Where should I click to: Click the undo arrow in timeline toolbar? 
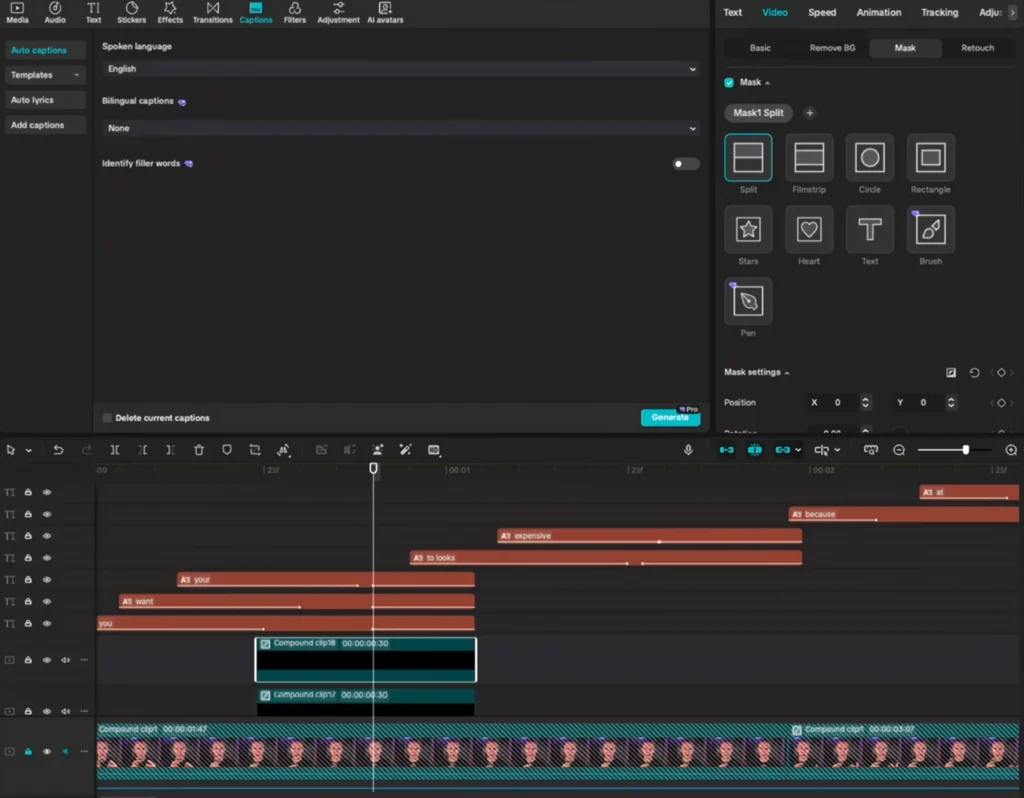(58, 450)
